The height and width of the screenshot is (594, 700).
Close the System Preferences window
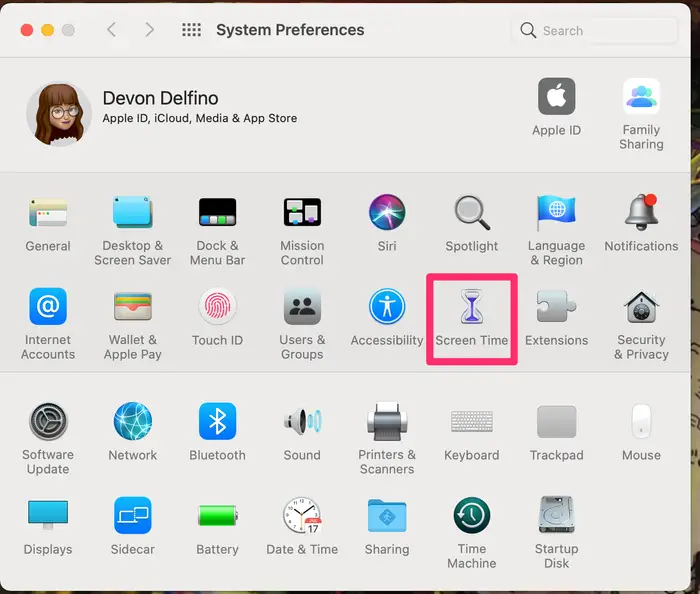[x=27, y=30]
